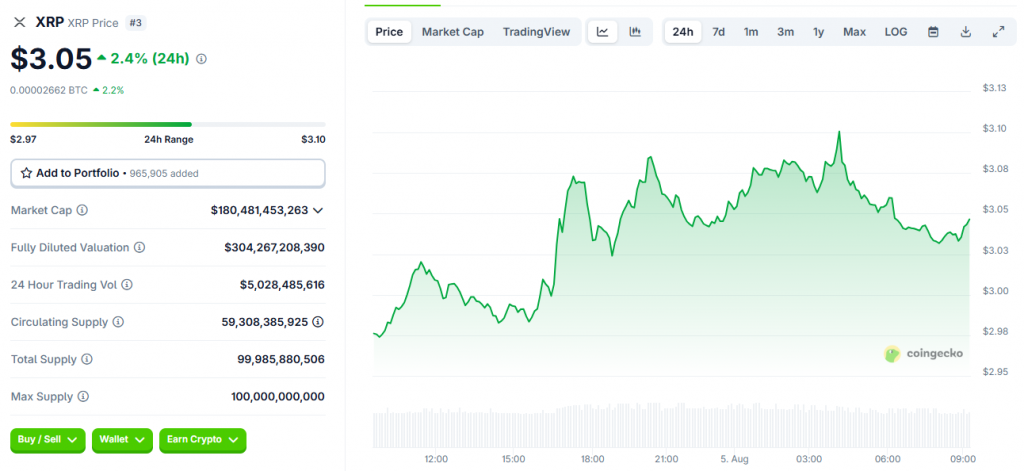This screenshot has height=471, width=1024.
Task: Open the Wallet dropdown
Action: [122, 439]
